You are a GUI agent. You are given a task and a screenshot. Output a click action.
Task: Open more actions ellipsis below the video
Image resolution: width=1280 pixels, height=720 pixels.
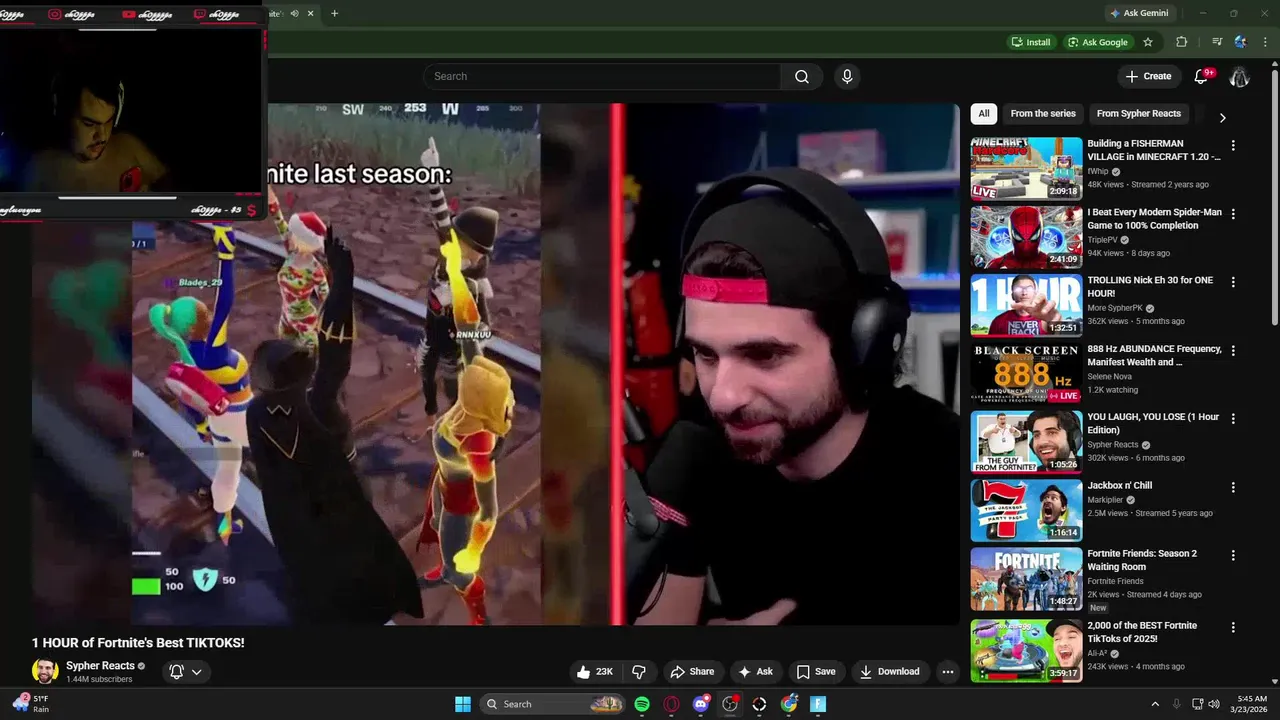click(948, 672)
